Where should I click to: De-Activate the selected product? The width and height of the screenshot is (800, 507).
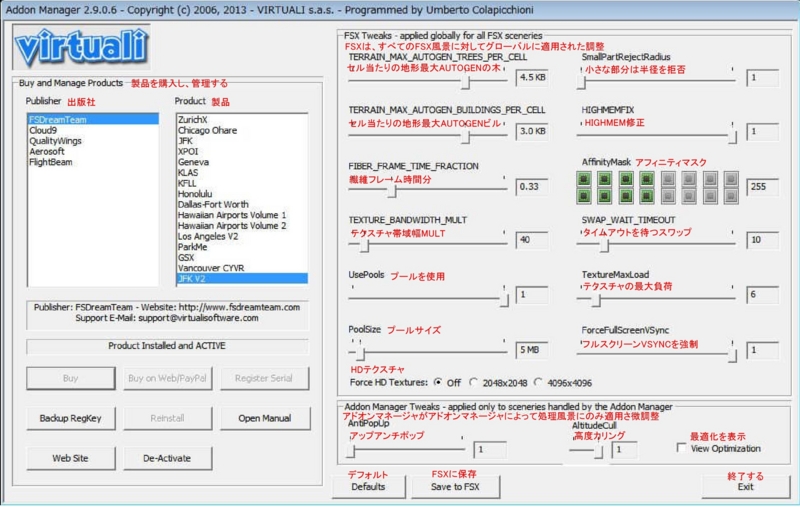(167, 458)
